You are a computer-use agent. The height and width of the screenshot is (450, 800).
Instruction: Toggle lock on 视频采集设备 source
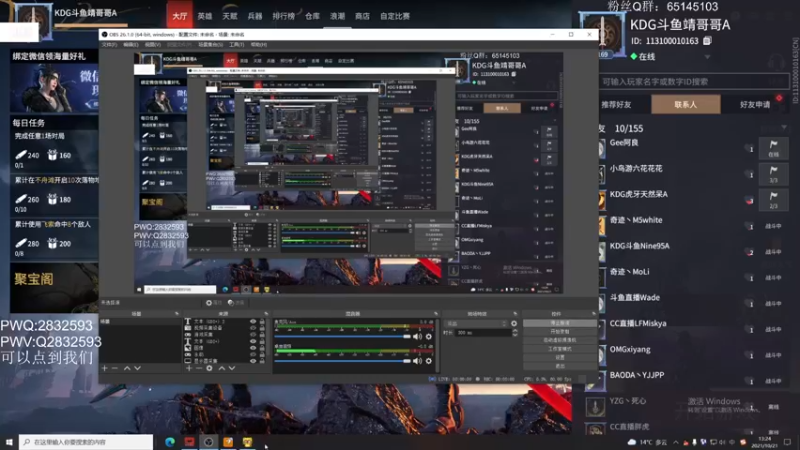[x=262, y=328]
